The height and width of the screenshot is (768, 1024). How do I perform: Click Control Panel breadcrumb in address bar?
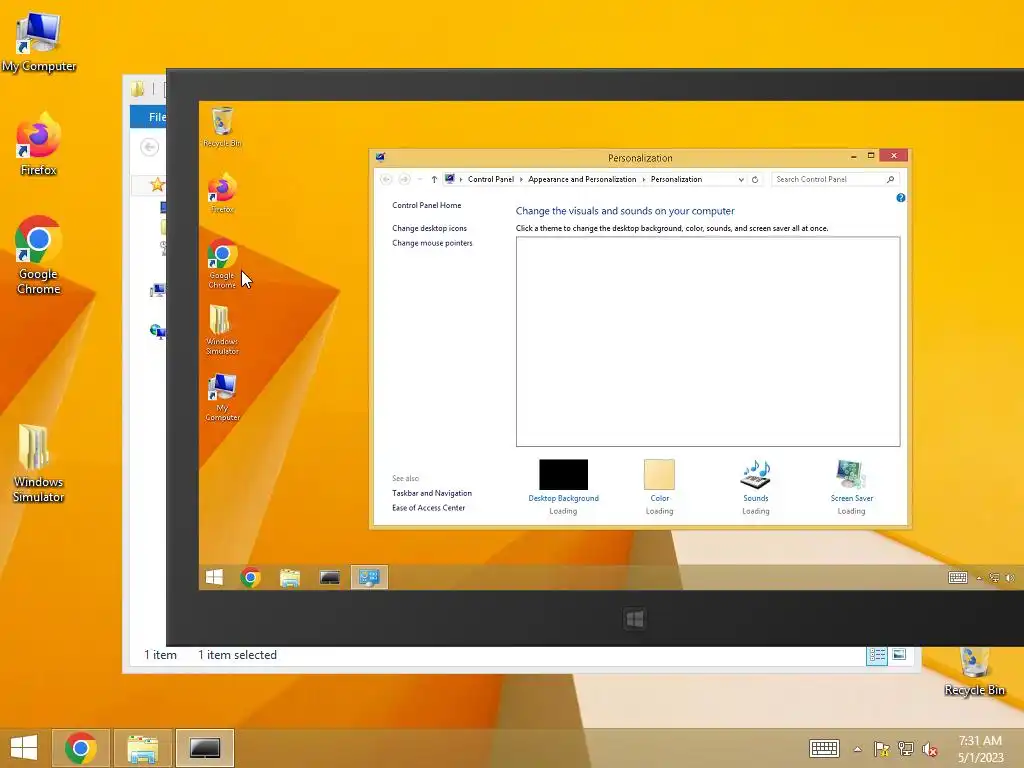point(490,180)
